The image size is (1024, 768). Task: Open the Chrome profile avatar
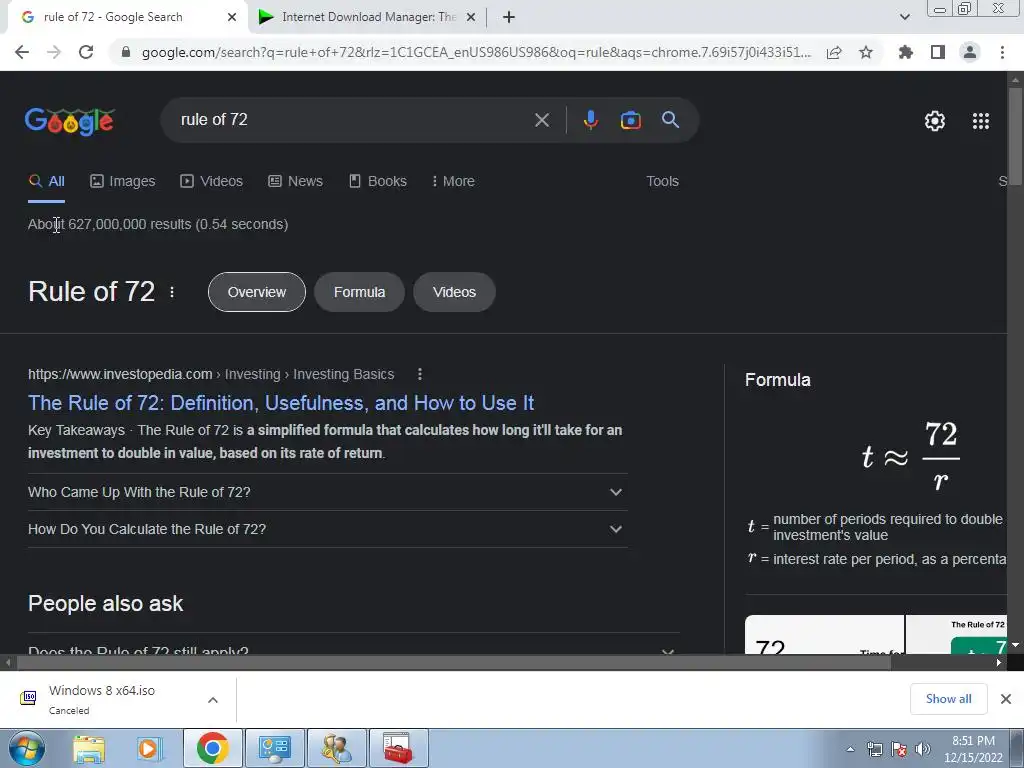970,52
